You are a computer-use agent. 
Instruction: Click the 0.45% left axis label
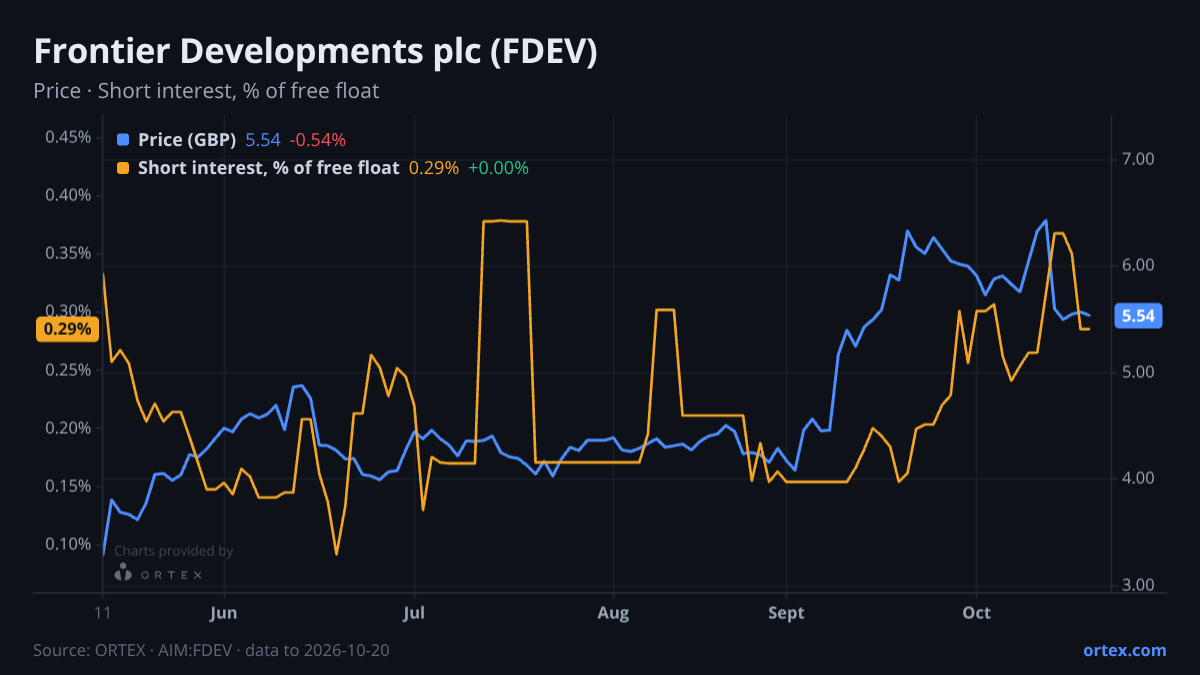[68, 137]
